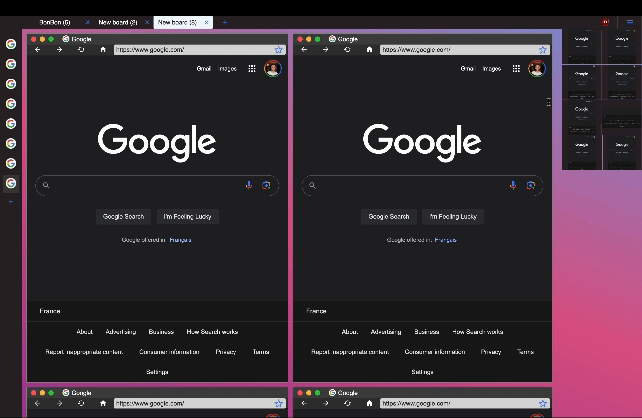Click Advertising link in top-left window footer
The height and width of the screenshot is (418, 642).
coord(120,332)
